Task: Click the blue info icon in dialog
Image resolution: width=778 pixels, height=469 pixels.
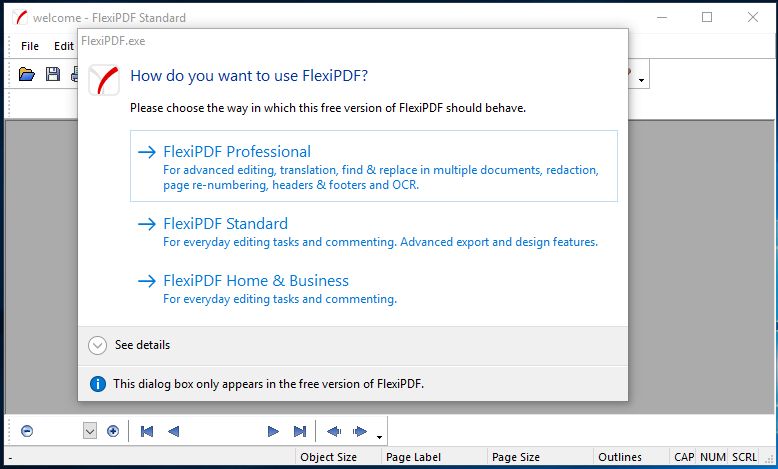Action: (x=98, y=384)
